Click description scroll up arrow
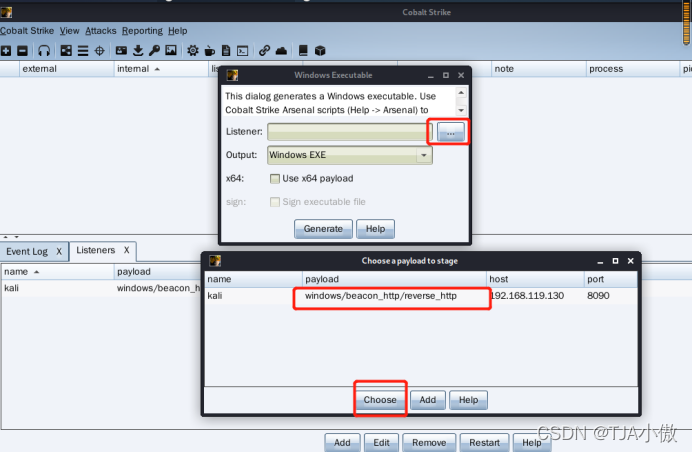 click(461, 93)
